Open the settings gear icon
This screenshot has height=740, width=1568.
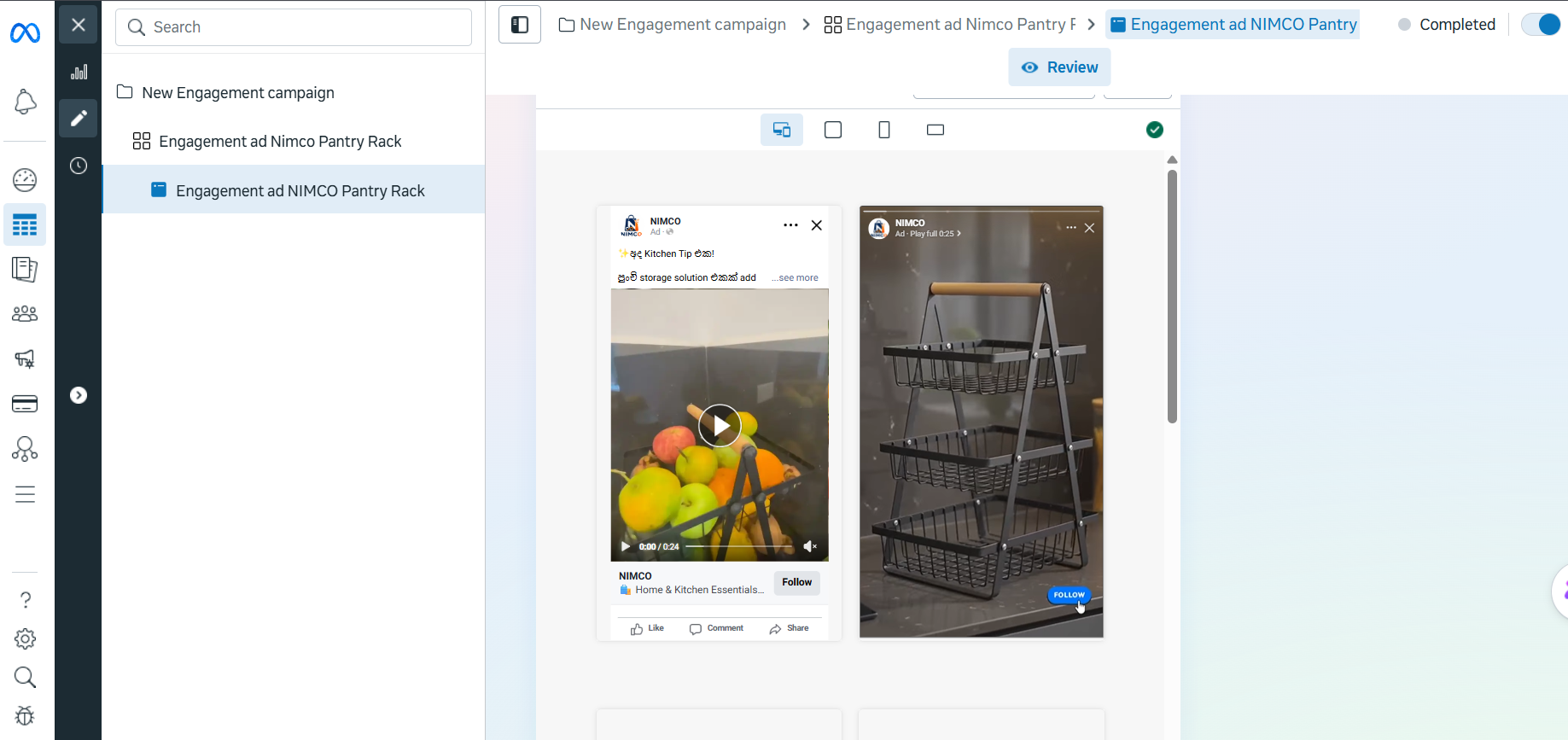pos(25,638)
